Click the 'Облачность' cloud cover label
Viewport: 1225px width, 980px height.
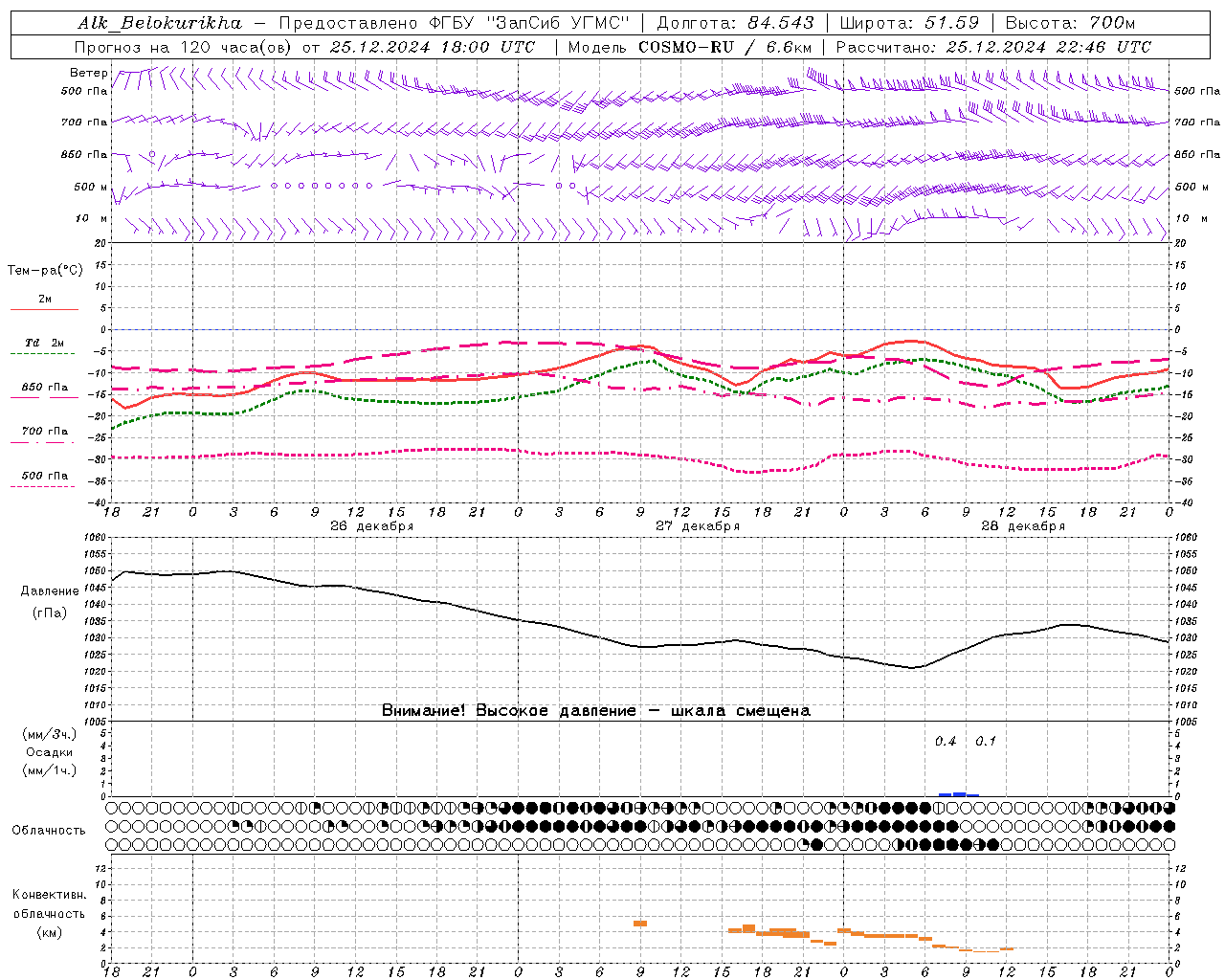point(49,831)
